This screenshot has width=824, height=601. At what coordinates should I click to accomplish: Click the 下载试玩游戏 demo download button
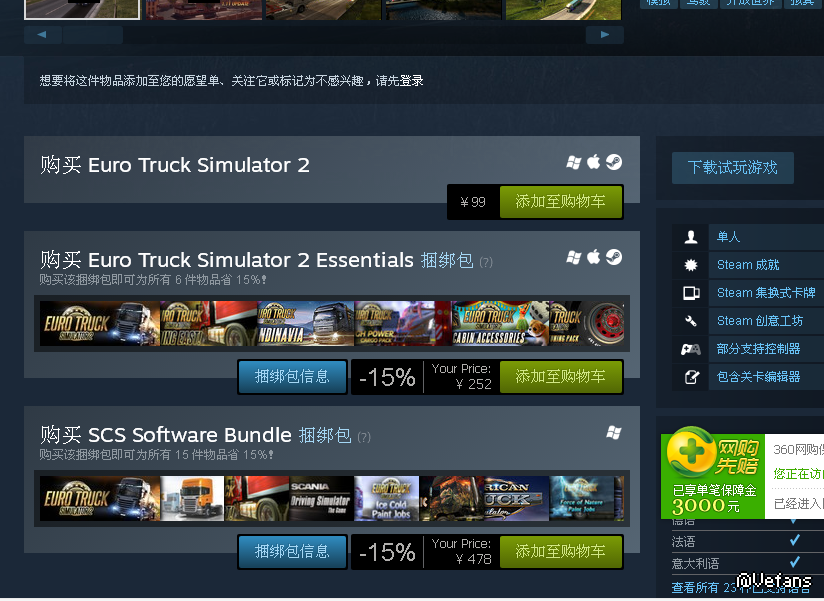(733, 168)
